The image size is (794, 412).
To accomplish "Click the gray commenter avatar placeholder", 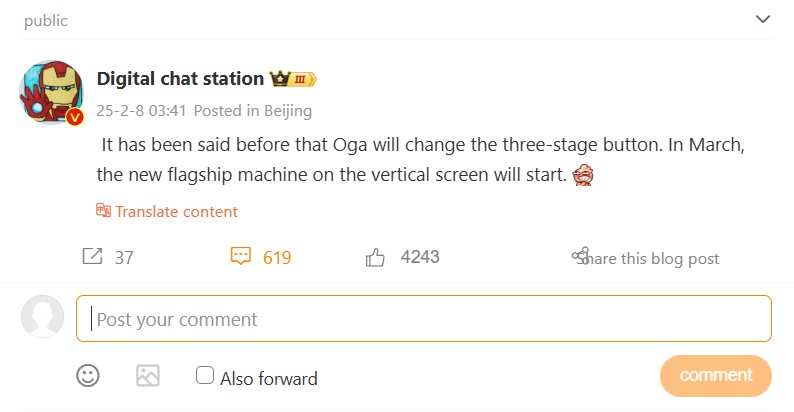I will 43,317.
